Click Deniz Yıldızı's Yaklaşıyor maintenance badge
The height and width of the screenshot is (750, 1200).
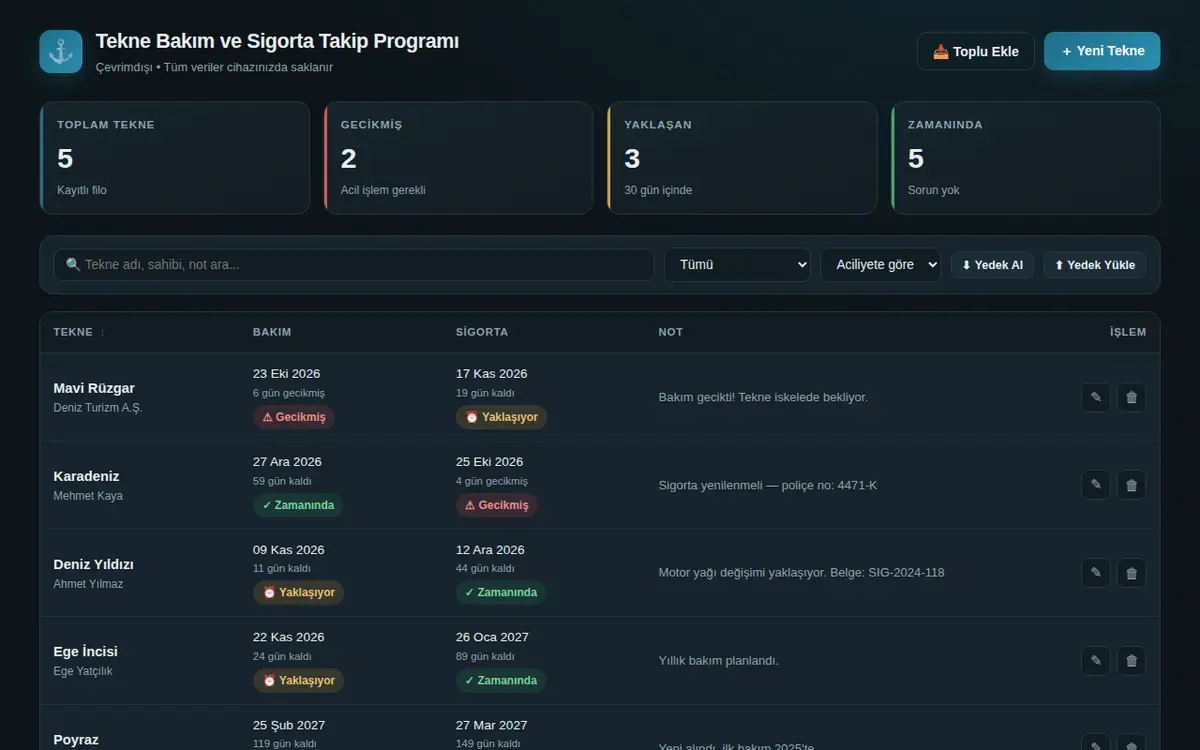coord(298,593)
